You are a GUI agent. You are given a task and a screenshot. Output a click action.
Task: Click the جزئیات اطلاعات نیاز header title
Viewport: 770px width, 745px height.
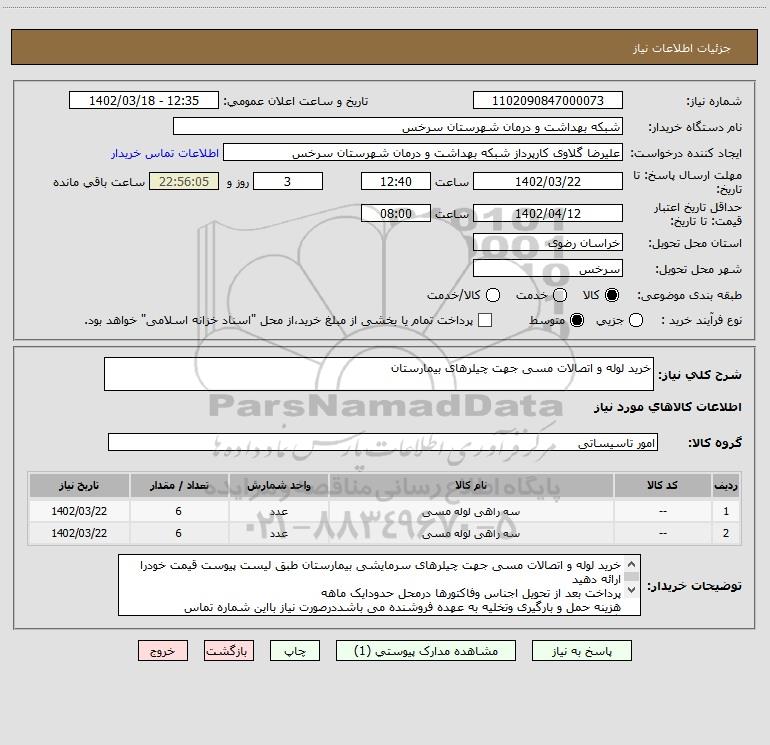(x=682, y=48)
